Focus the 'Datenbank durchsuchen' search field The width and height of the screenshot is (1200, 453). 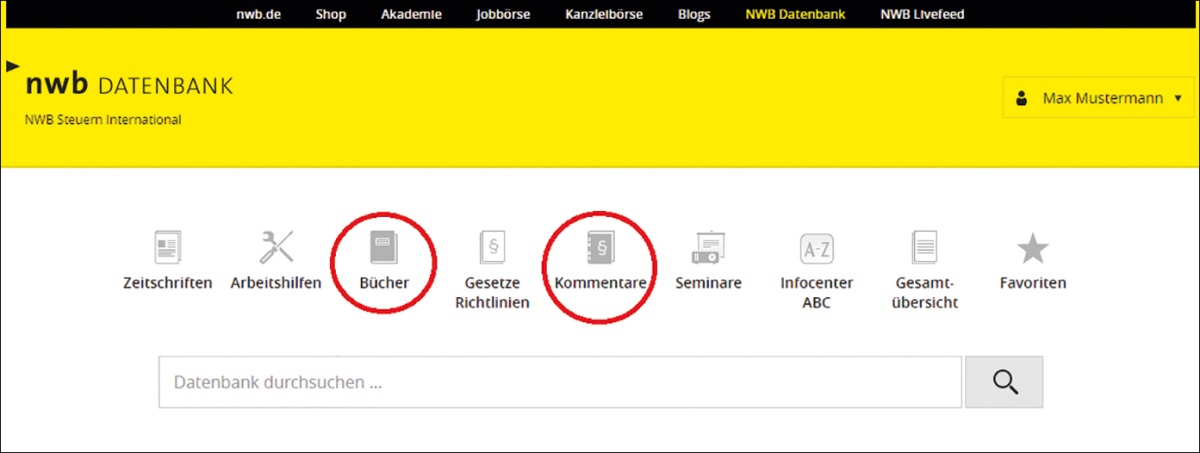click(560, 382)
